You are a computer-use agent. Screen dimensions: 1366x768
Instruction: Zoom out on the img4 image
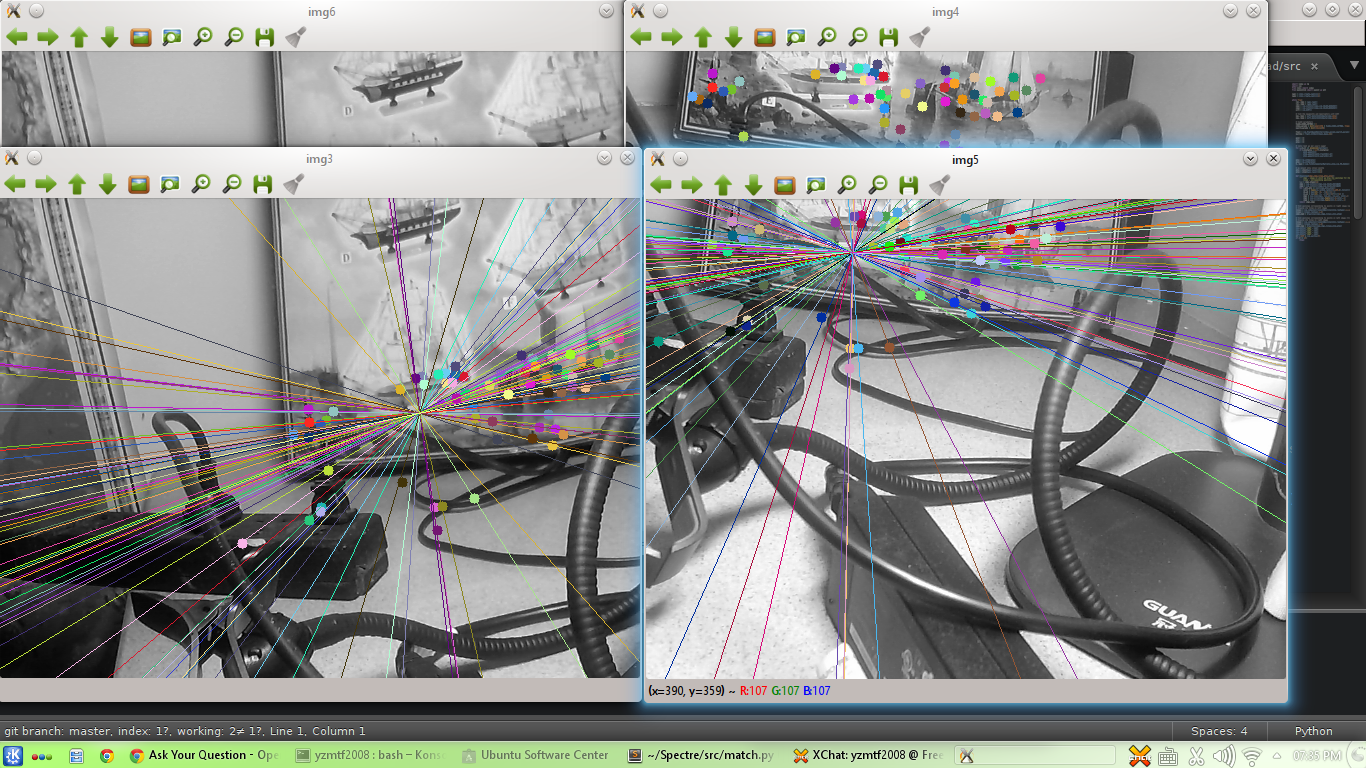tap(858, 37)
